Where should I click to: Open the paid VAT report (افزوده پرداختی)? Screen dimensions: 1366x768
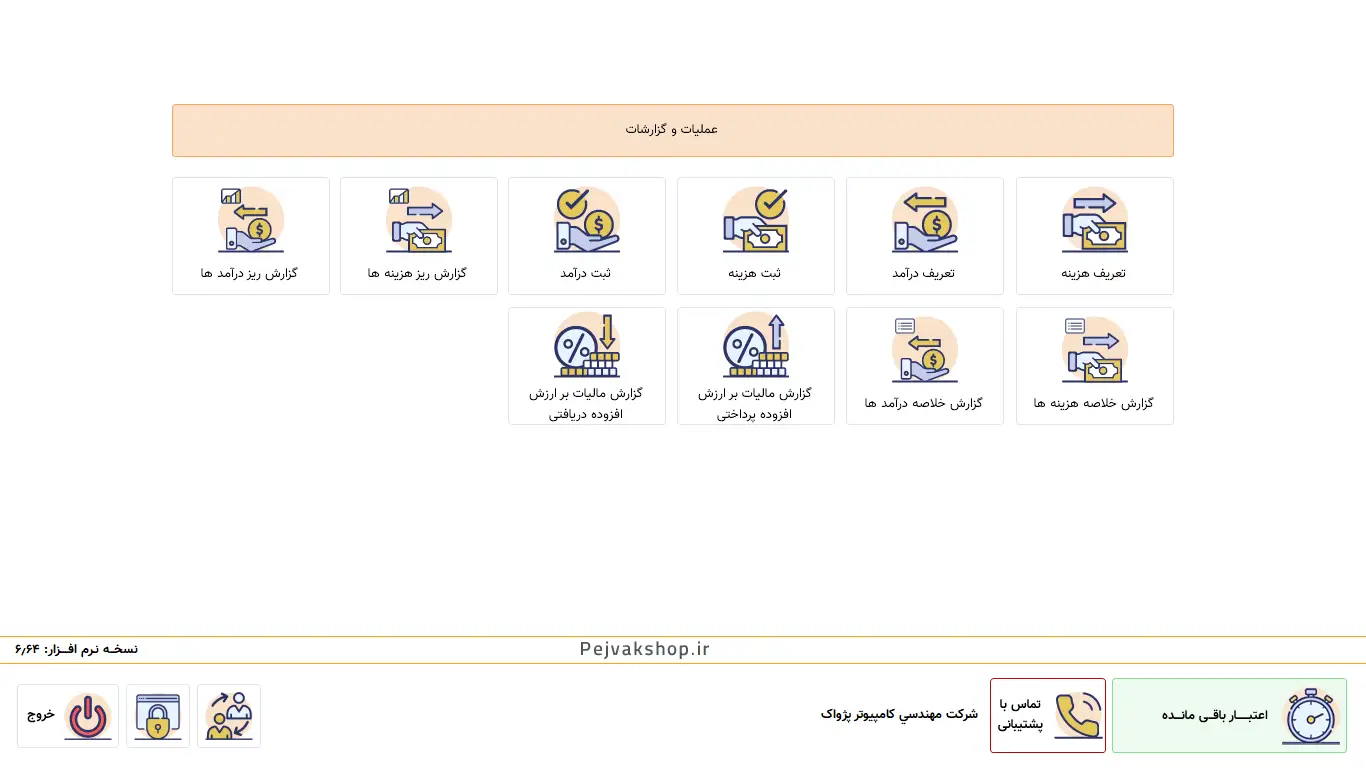point(755,366)
